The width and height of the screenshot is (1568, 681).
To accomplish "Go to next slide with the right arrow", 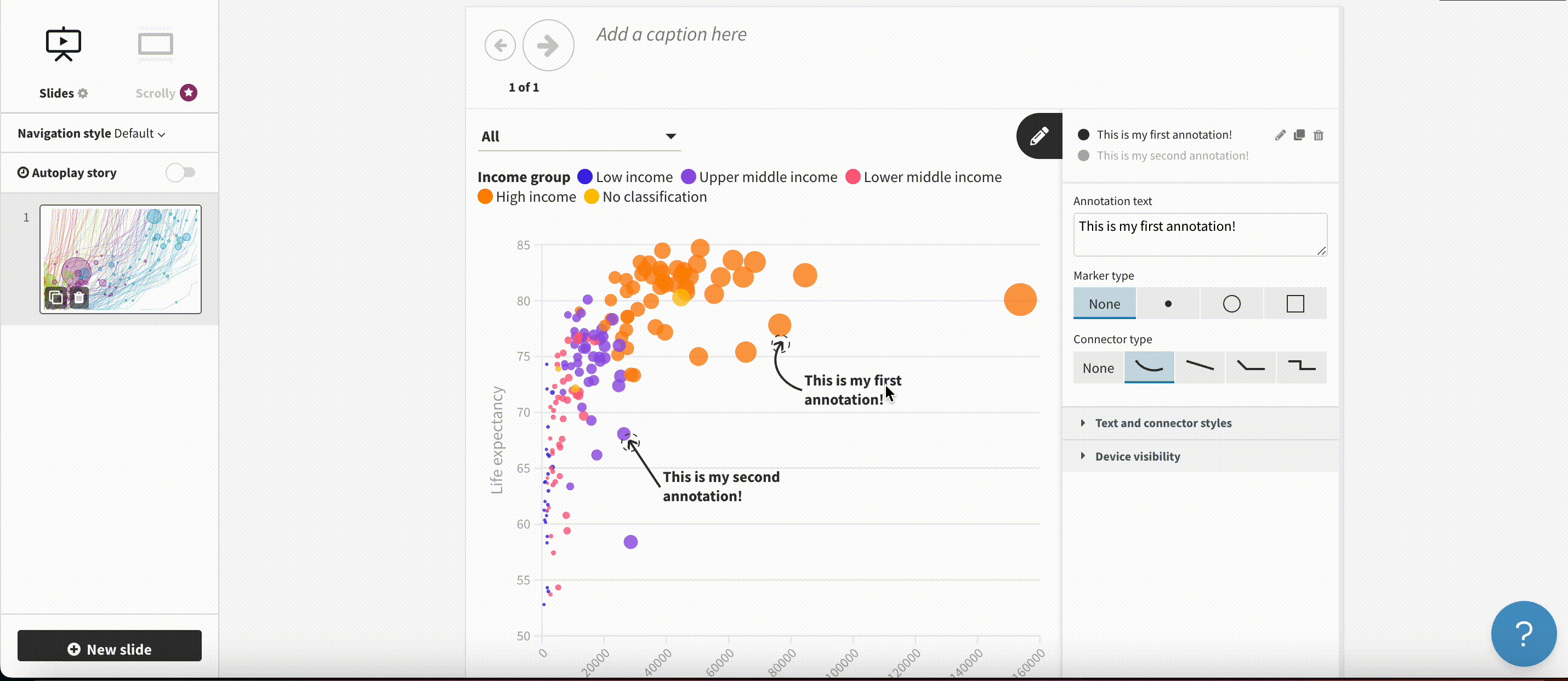I will [547, 45].
